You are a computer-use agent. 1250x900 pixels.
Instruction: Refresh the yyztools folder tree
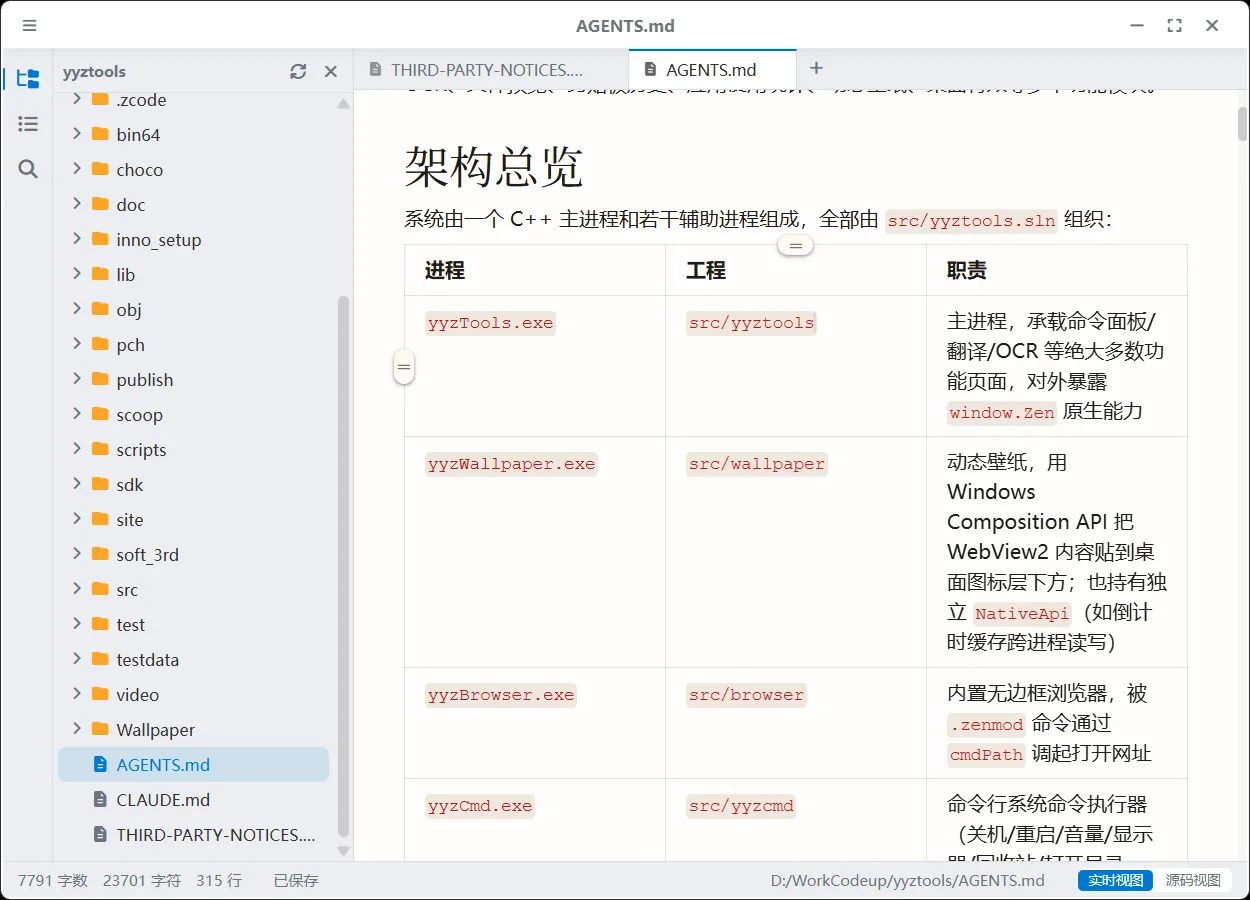[298, 72]
